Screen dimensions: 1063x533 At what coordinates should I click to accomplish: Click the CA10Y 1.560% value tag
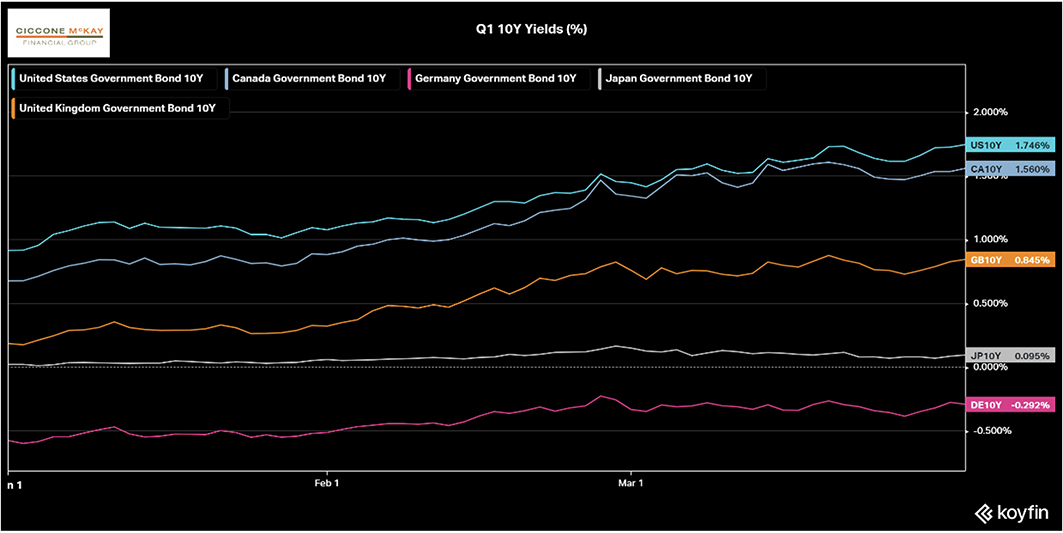click(1011, 169)
